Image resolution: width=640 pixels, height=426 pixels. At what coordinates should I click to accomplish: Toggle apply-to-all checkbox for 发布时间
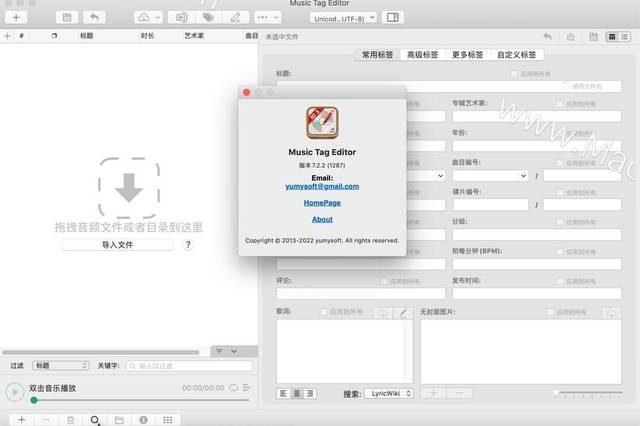pyautogui.click(x=560, y=281)
